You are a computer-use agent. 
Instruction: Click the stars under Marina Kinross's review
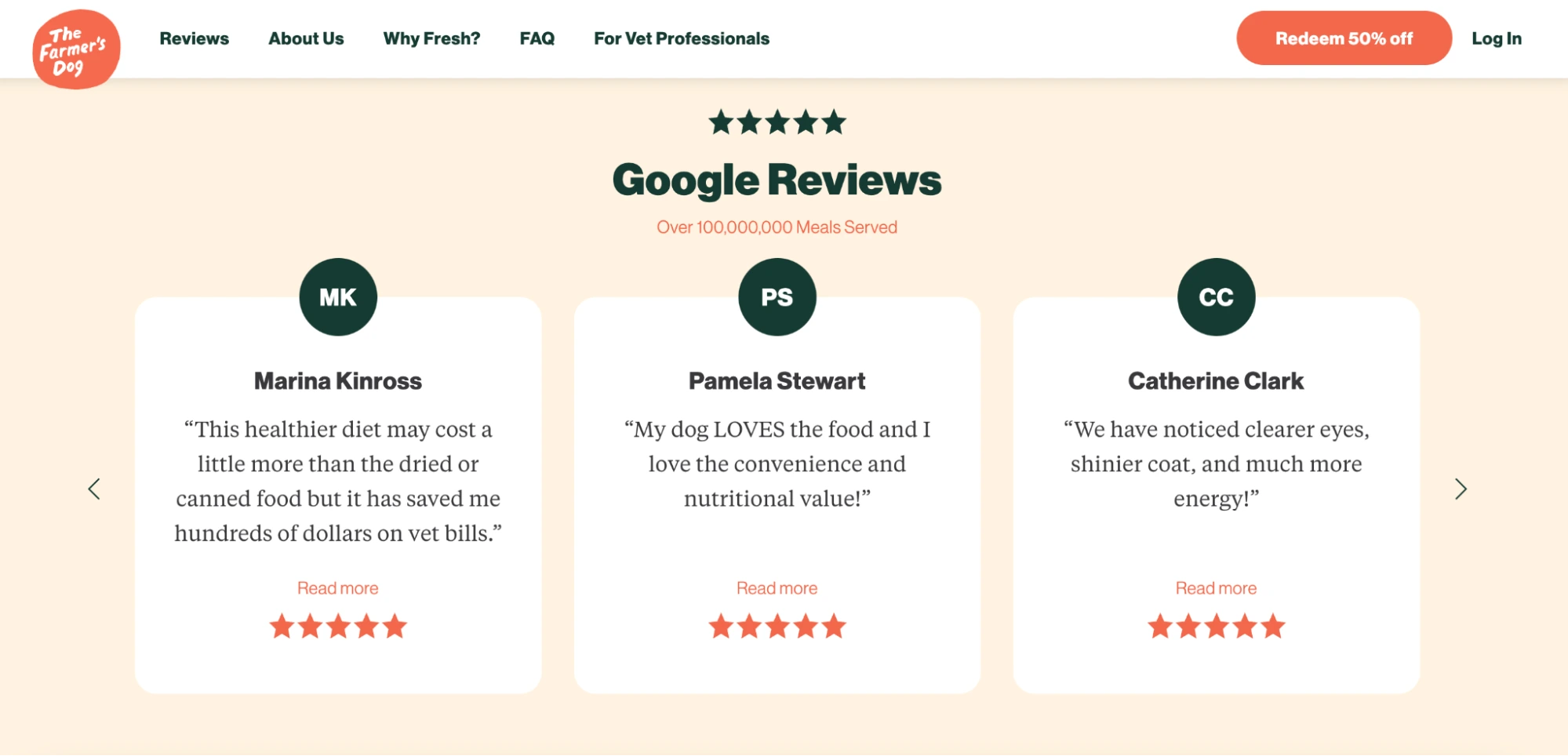(337, 625)
